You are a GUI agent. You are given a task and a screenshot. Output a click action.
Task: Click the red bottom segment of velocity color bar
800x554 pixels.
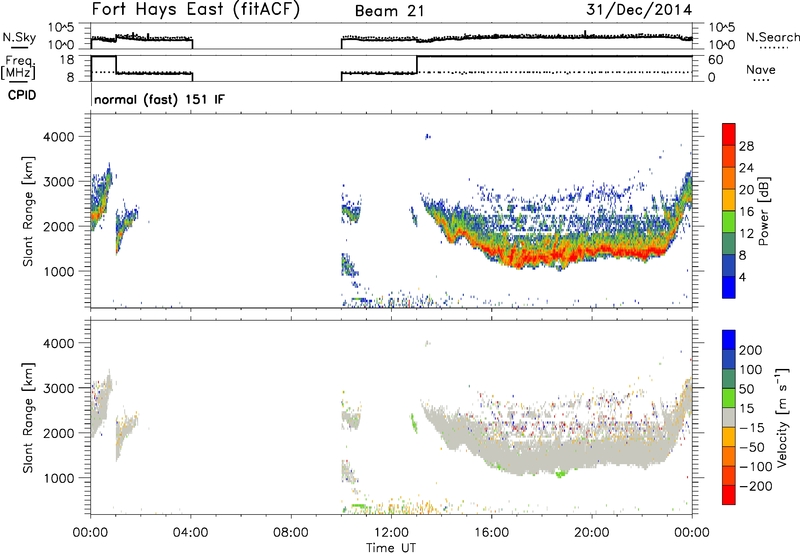coord(729,495)
